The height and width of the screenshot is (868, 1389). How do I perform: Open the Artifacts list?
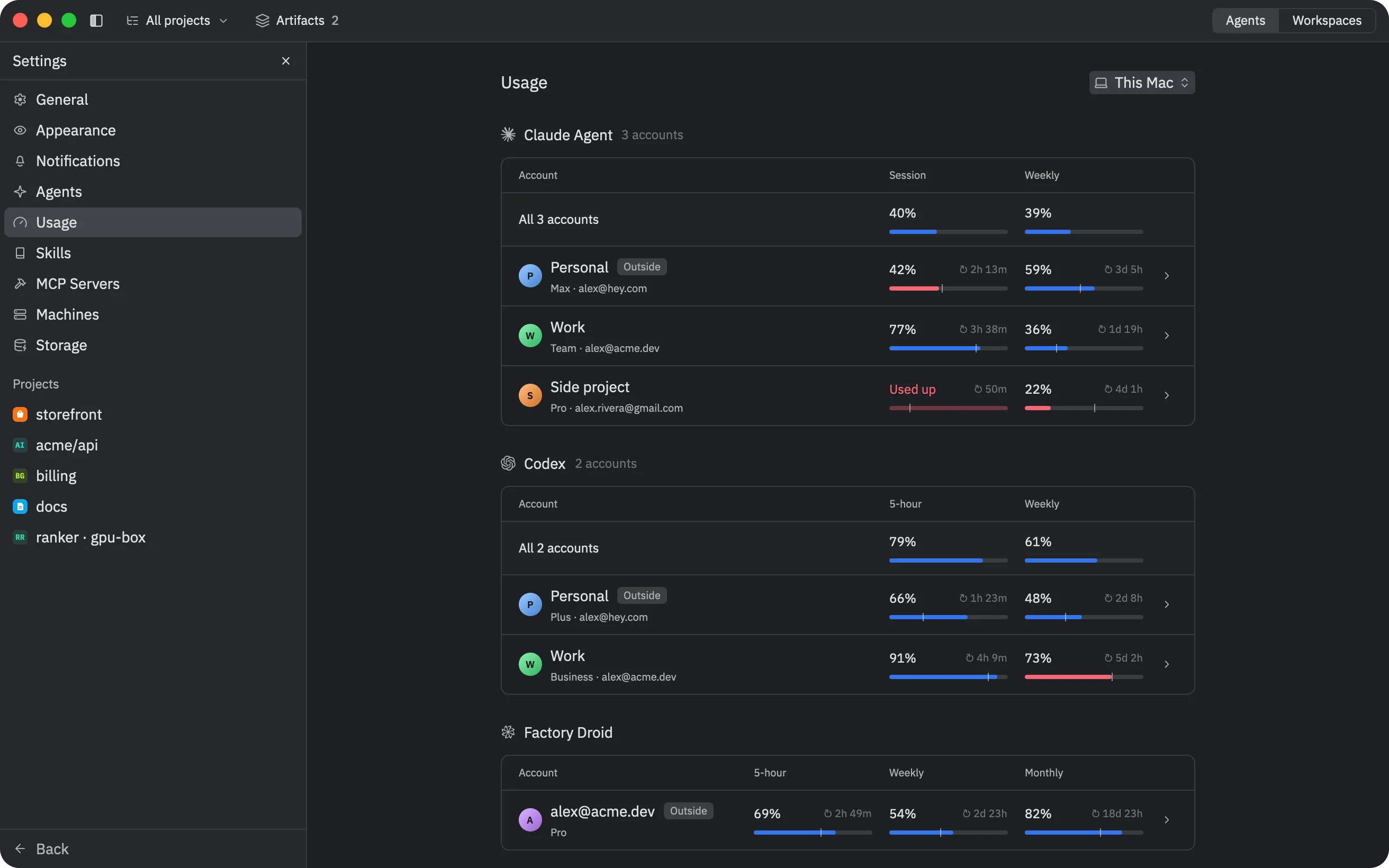click(297, 21)
